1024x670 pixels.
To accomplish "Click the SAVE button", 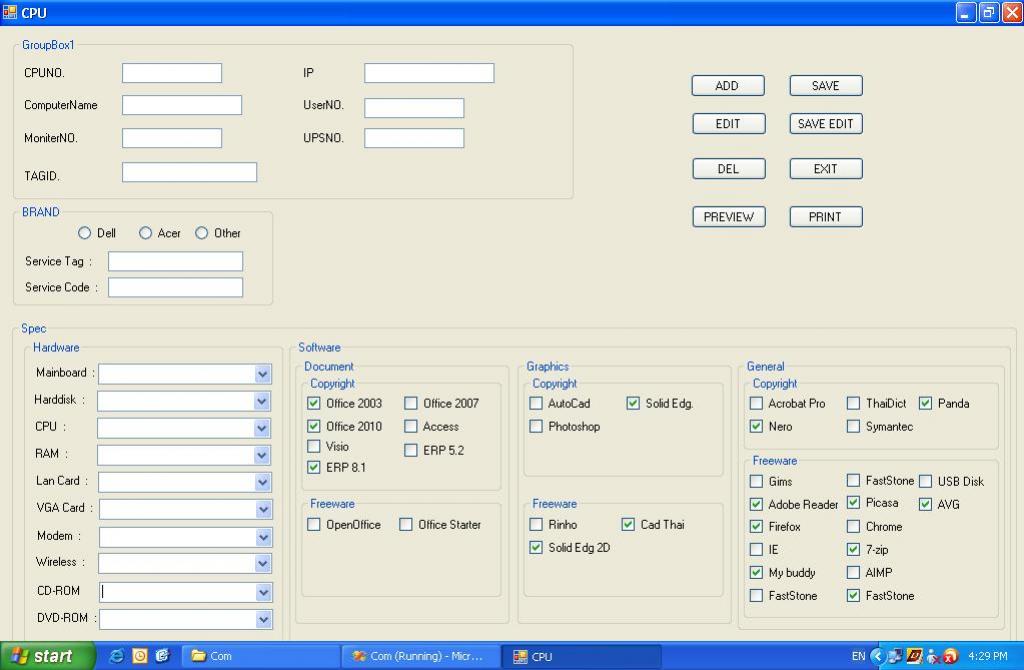I will click(826, 86).
